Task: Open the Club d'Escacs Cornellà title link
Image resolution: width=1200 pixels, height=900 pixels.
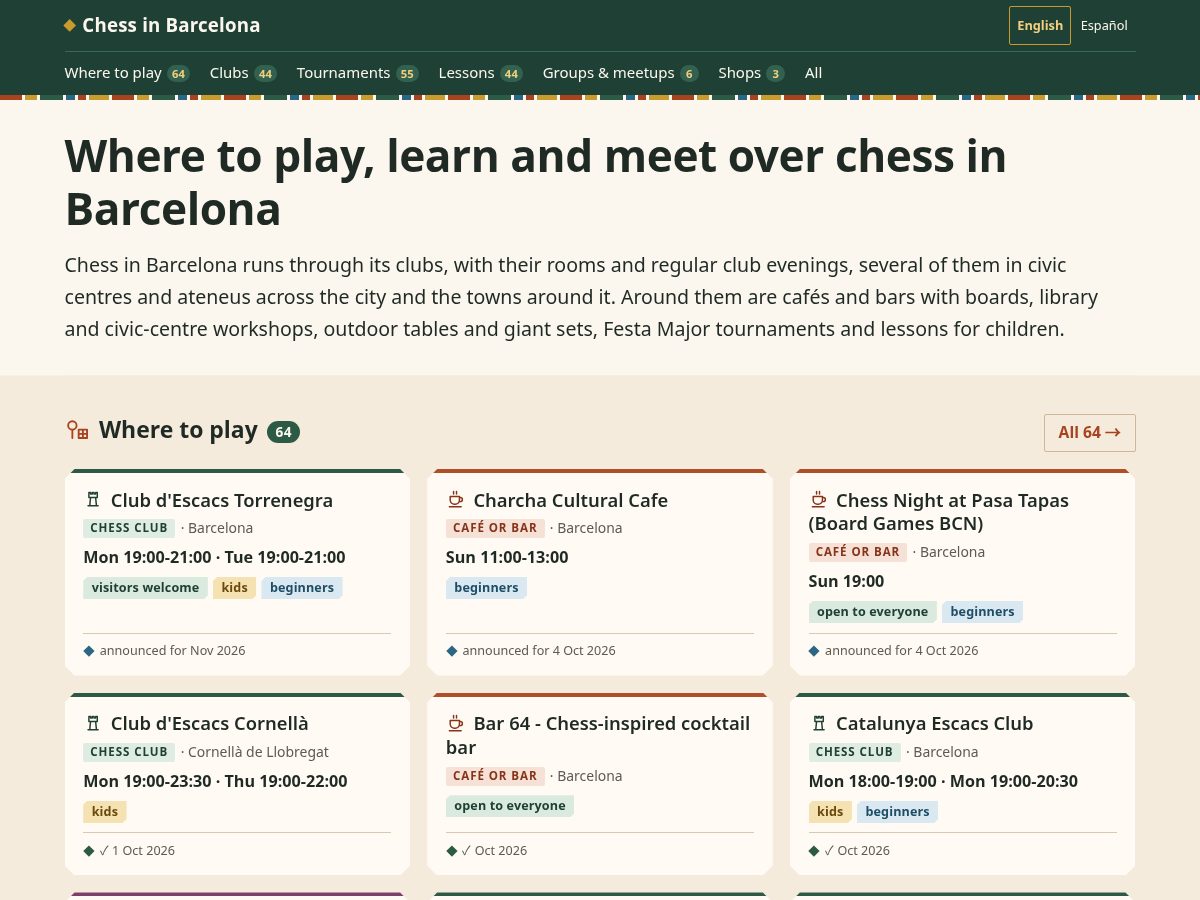Action: tap(210, 723)
